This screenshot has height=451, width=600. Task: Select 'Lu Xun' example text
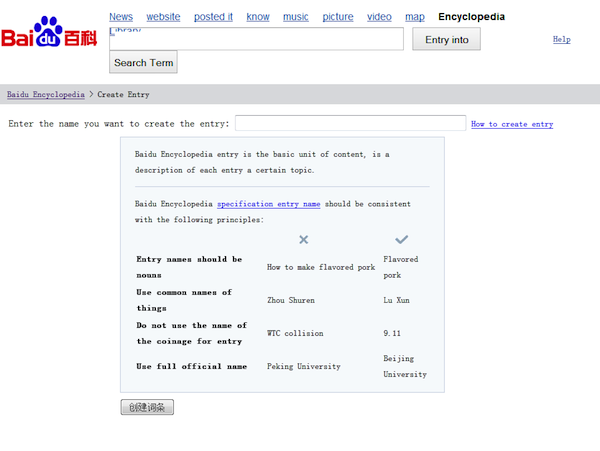(396, 300)
